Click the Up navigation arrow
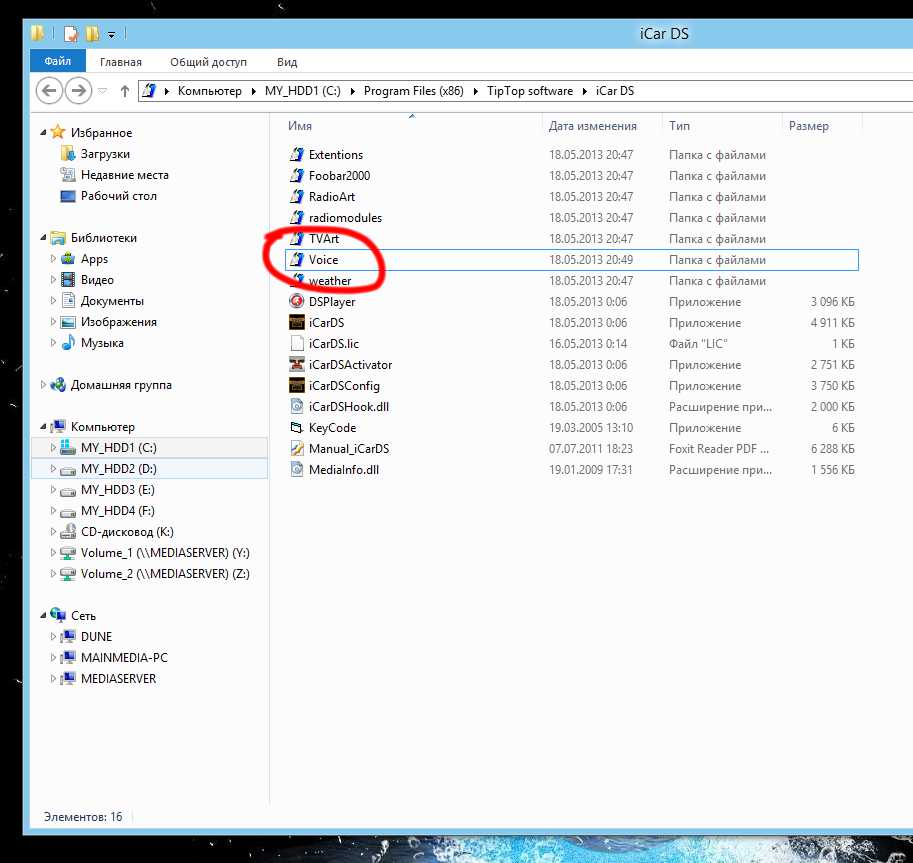 [x=125, y=91]
